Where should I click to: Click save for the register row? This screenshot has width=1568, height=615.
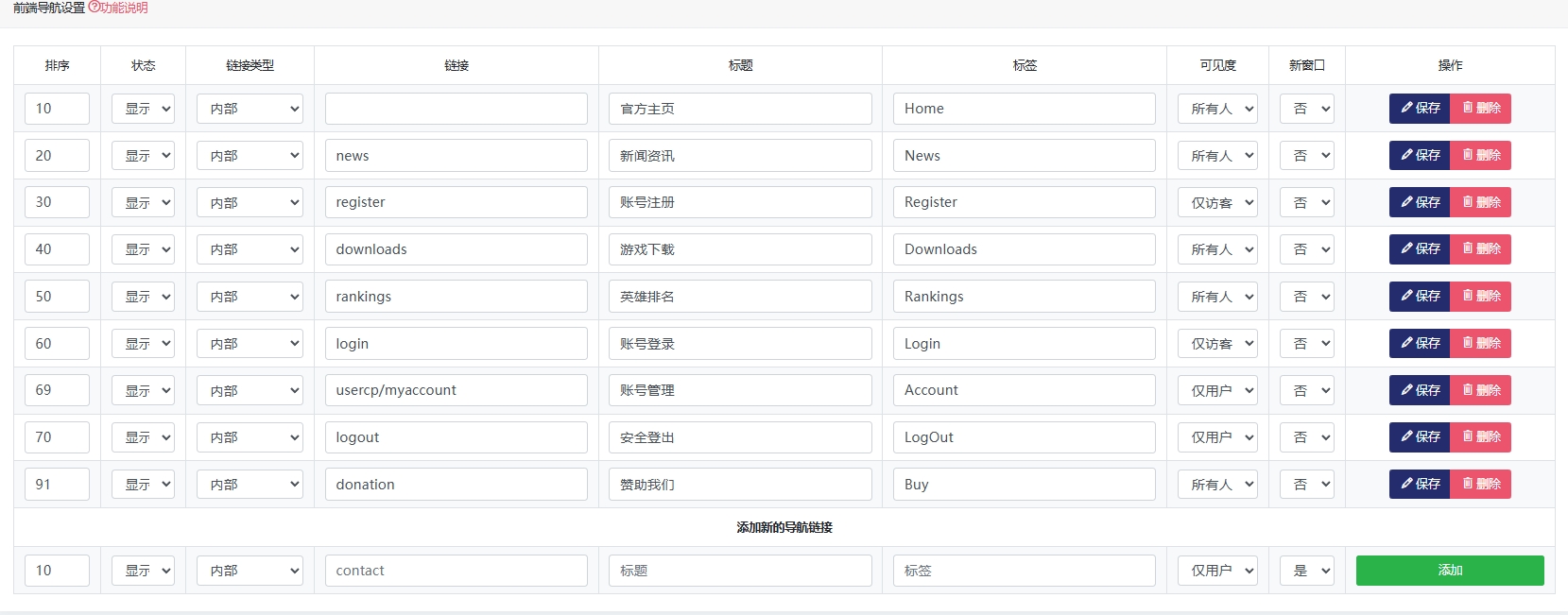[x=1419, y=202]
